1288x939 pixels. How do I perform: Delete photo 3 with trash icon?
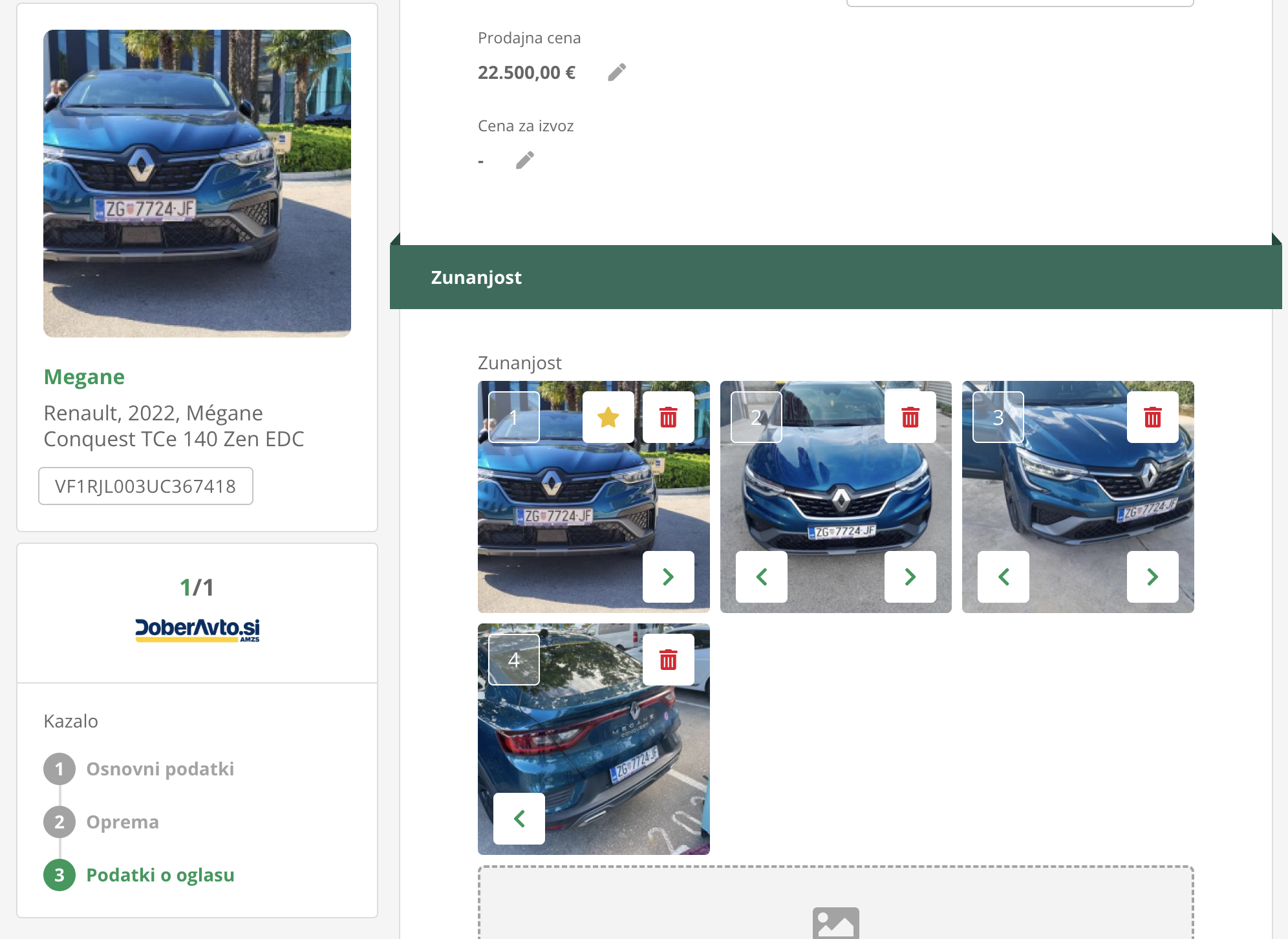tap(1153, 417)
